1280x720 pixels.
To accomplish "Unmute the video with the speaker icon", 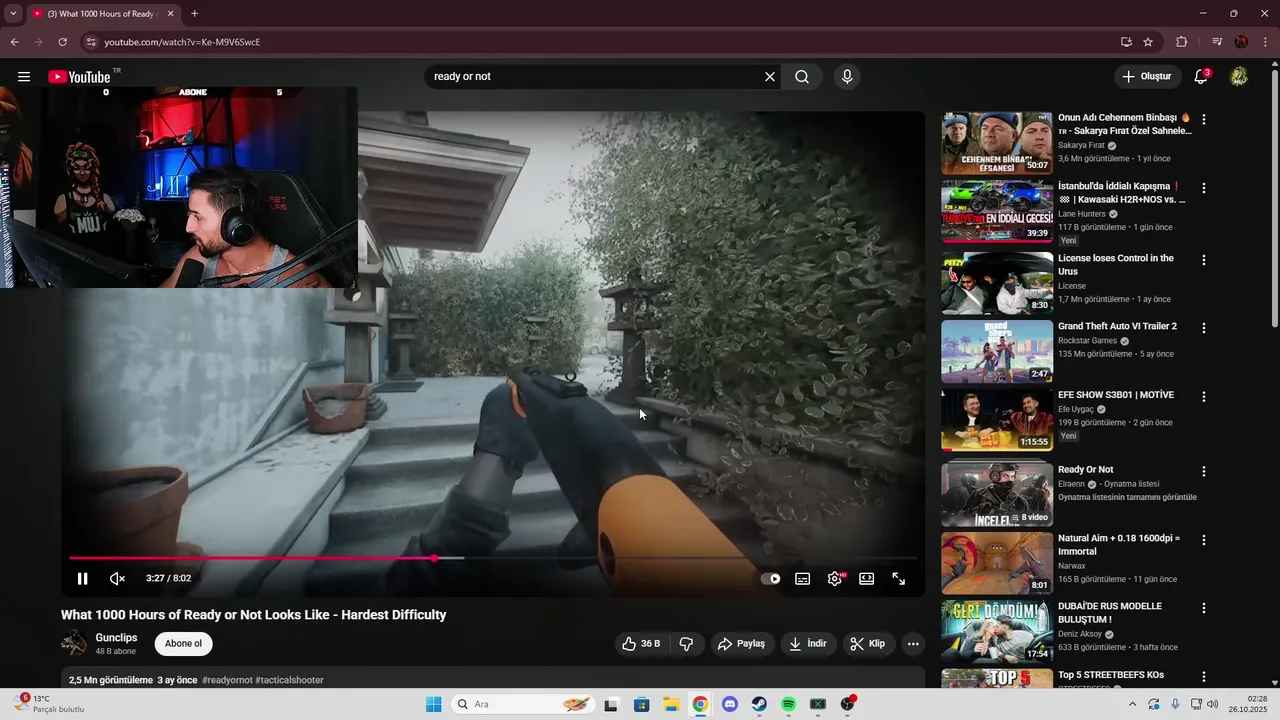I will (x=117, y=578).
